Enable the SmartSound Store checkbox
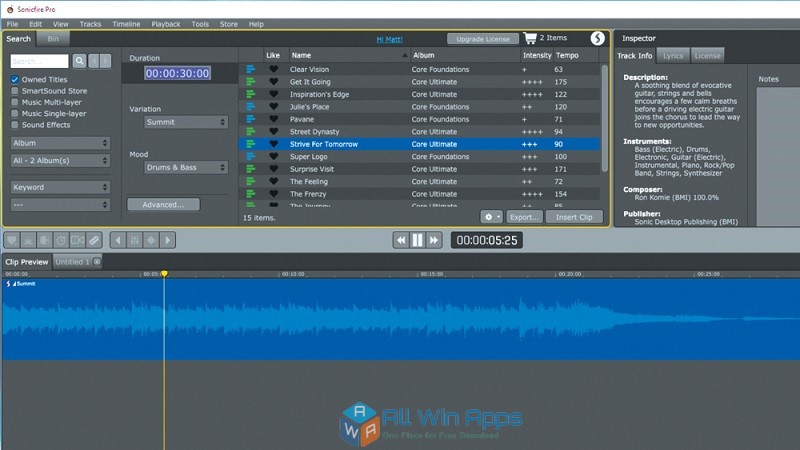Screen dimensions: 800x450 [15, 91]
